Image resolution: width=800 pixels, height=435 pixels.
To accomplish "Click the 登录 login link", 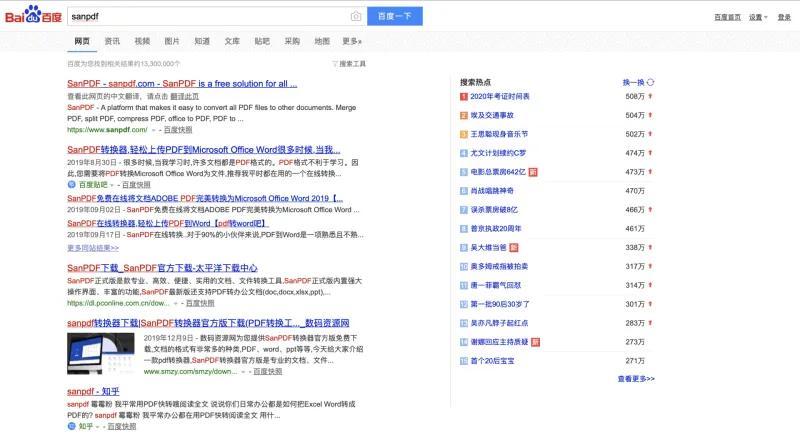I will coord(784,17).
